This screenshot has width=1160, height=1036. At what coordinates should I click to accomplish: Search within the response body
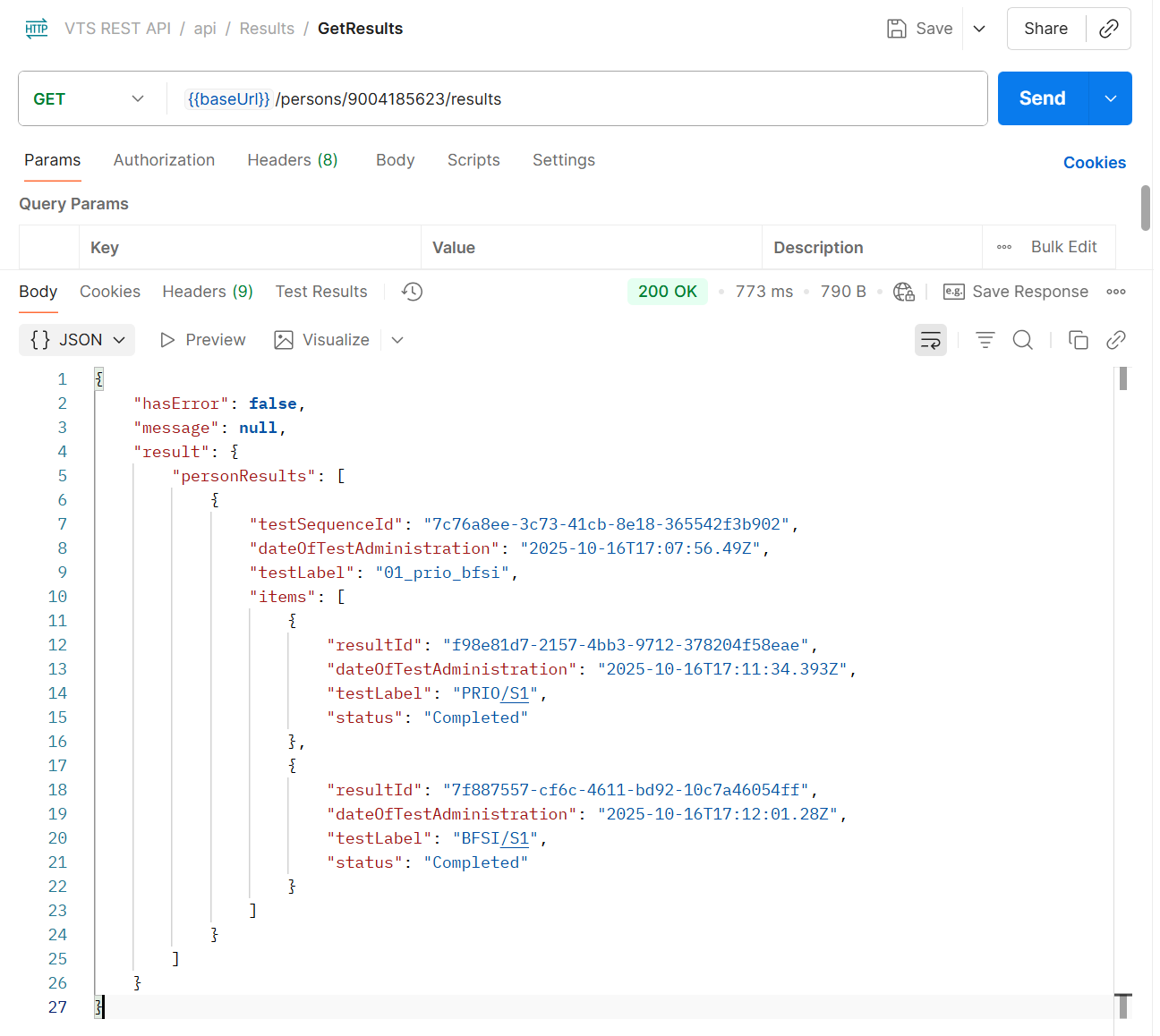pyautogui.click(x=1022, y=340)
